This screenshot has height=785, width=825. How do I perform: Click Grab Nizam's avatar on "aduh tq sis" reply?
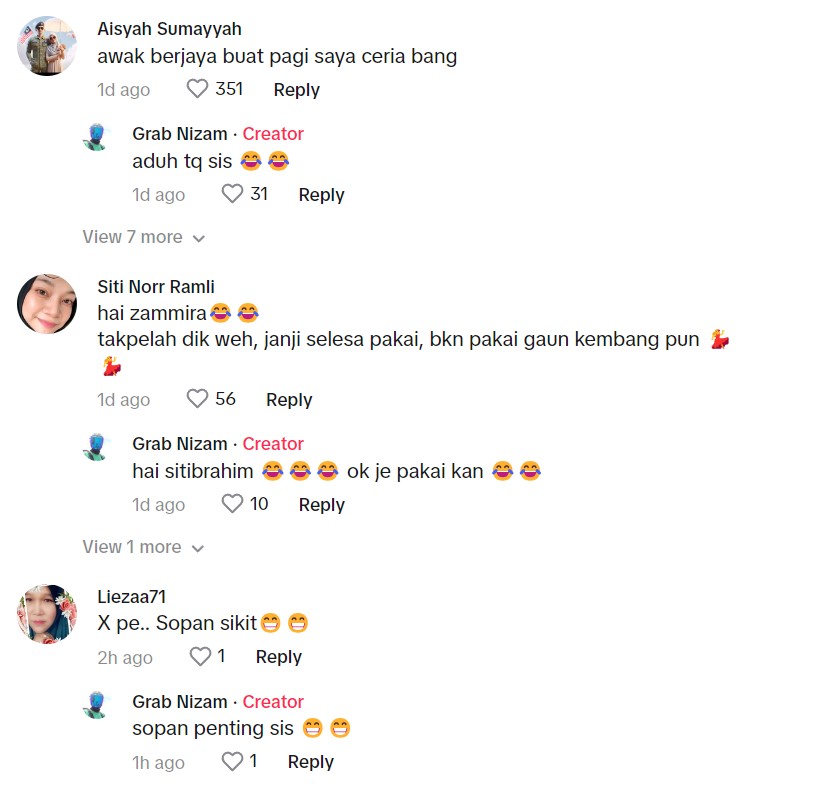tap(94, 137)
